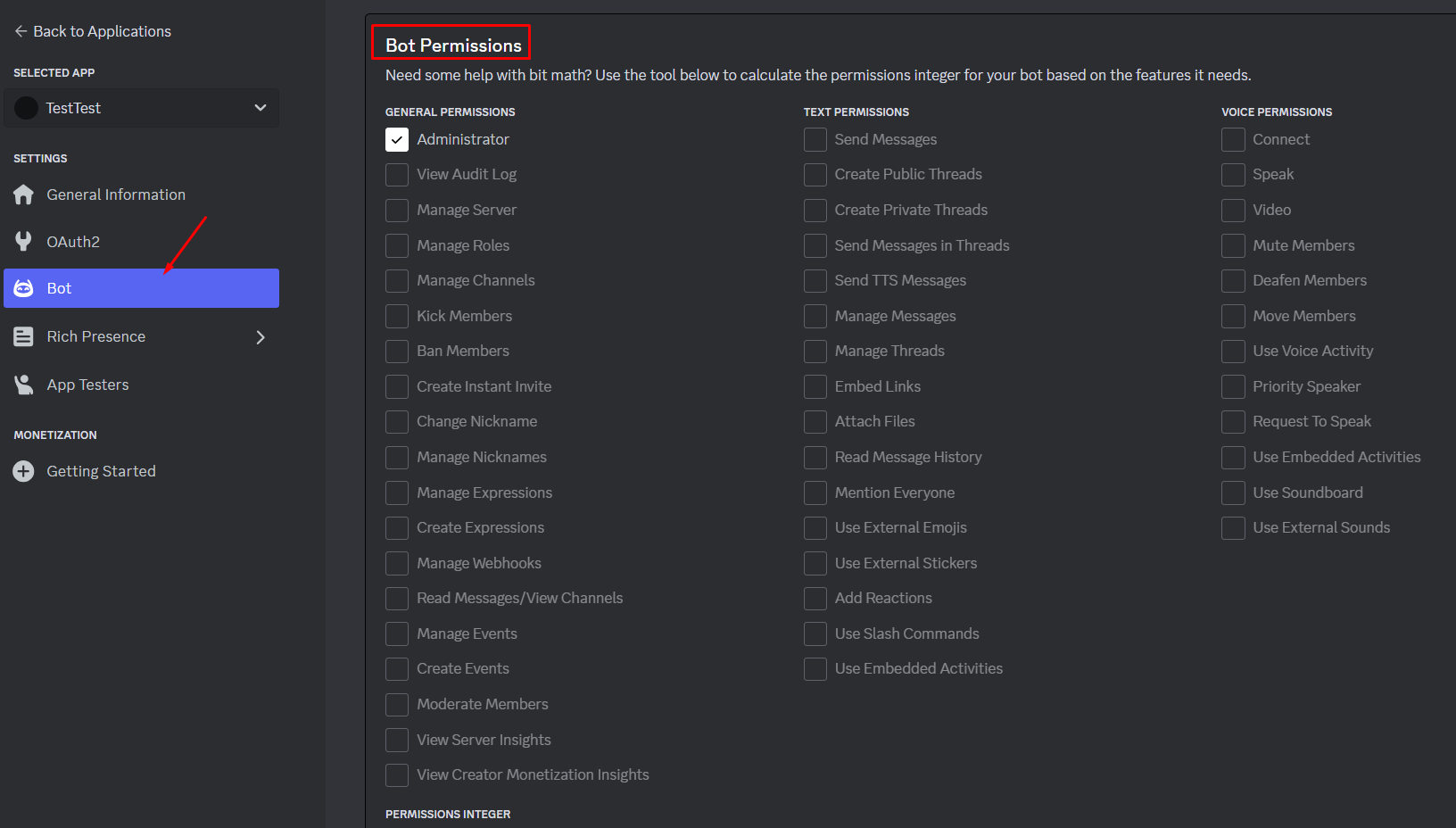This screenshot has width=1456, height=828.
Task: Click the Back to Applications link
Action: click(x=102, y=31)
